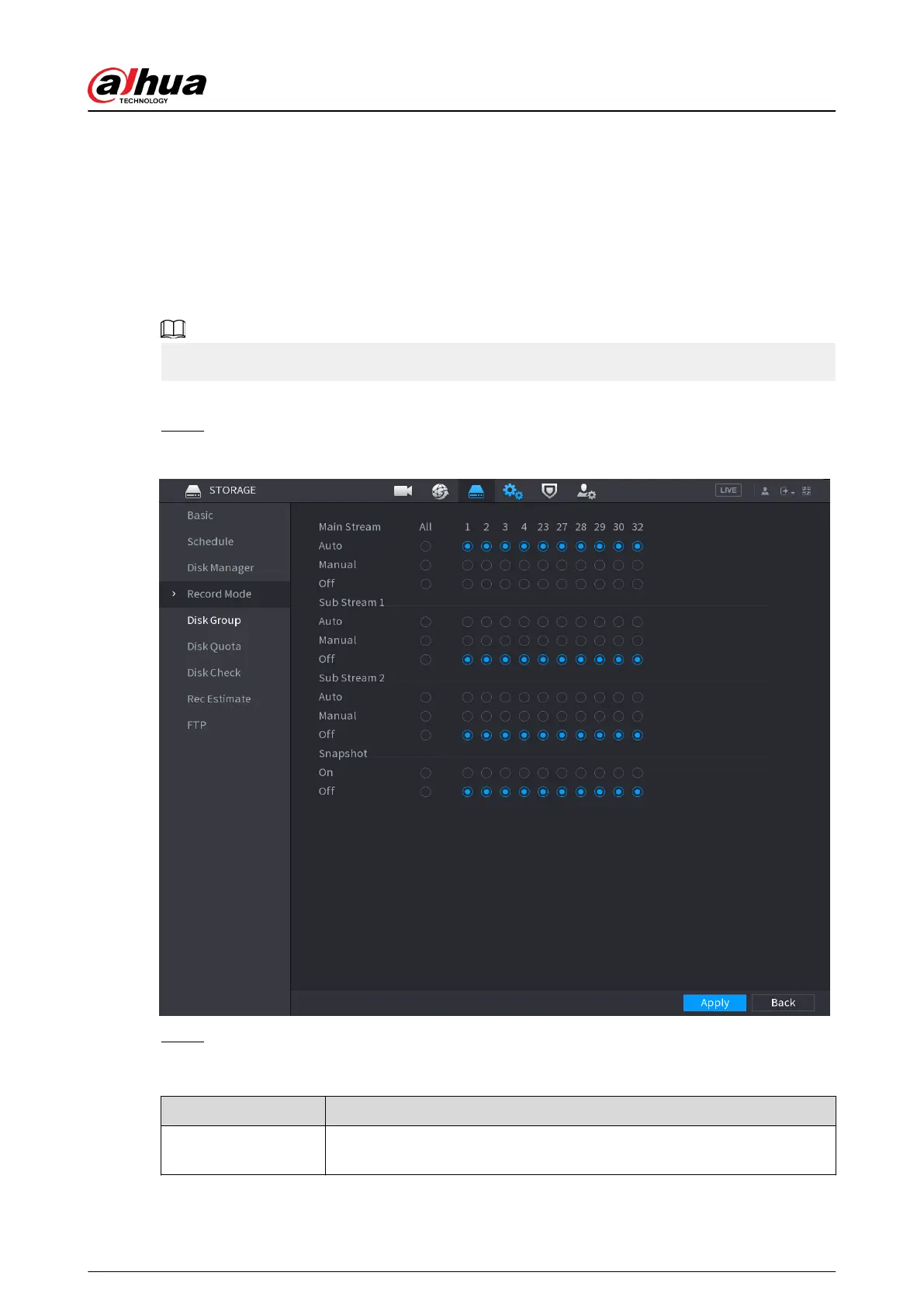This screenshot has width=924, height=1307.
Task: Open the Camera settings icon
Action: coord(403,491)
